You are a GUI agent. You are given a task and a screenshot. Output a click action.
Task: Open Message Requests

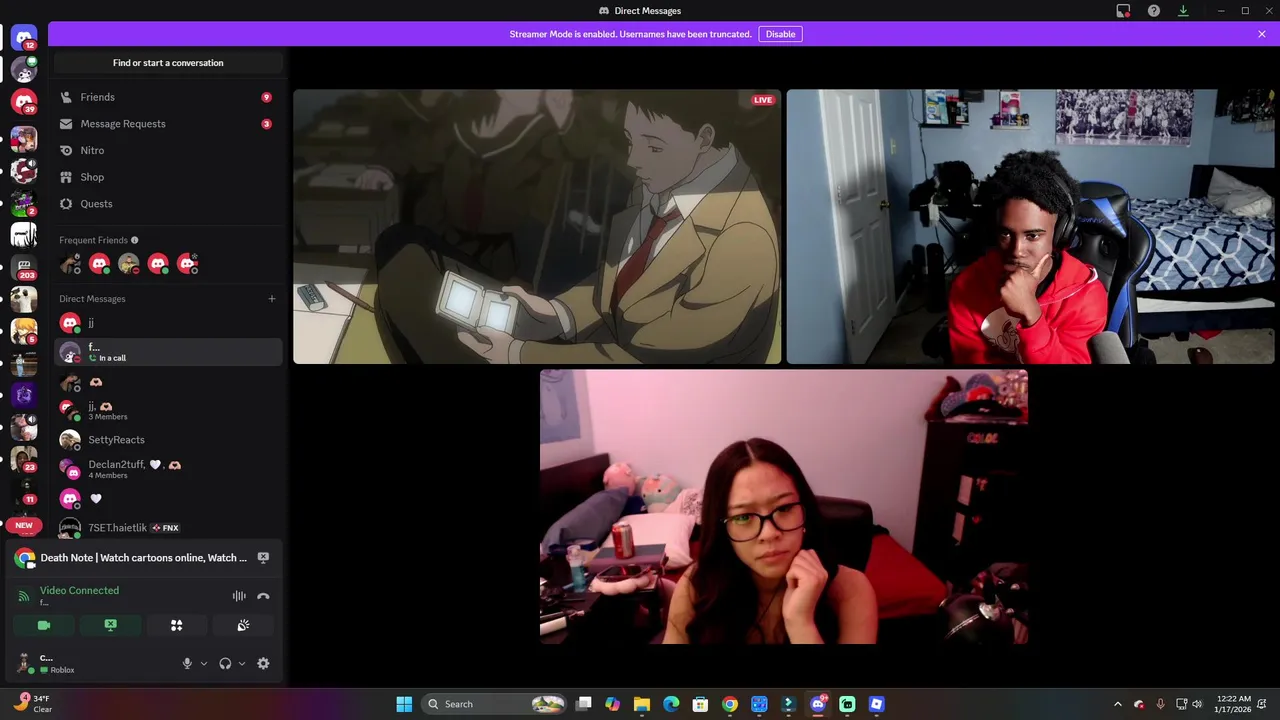(x=168, y=124)
